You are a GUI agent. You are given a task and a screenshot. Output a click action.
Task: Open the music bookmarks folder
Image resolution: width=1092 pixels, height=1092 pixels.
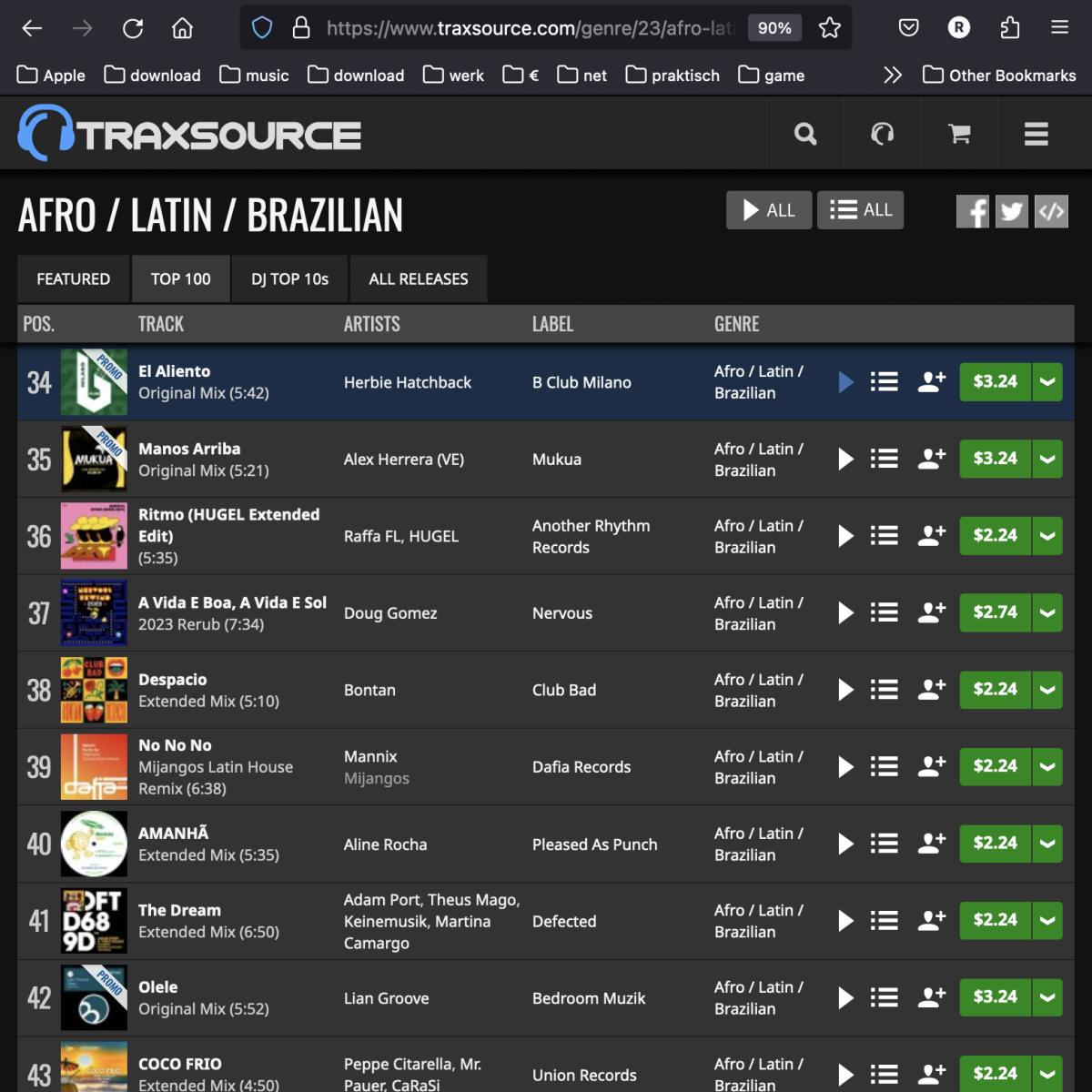[255, 75]
